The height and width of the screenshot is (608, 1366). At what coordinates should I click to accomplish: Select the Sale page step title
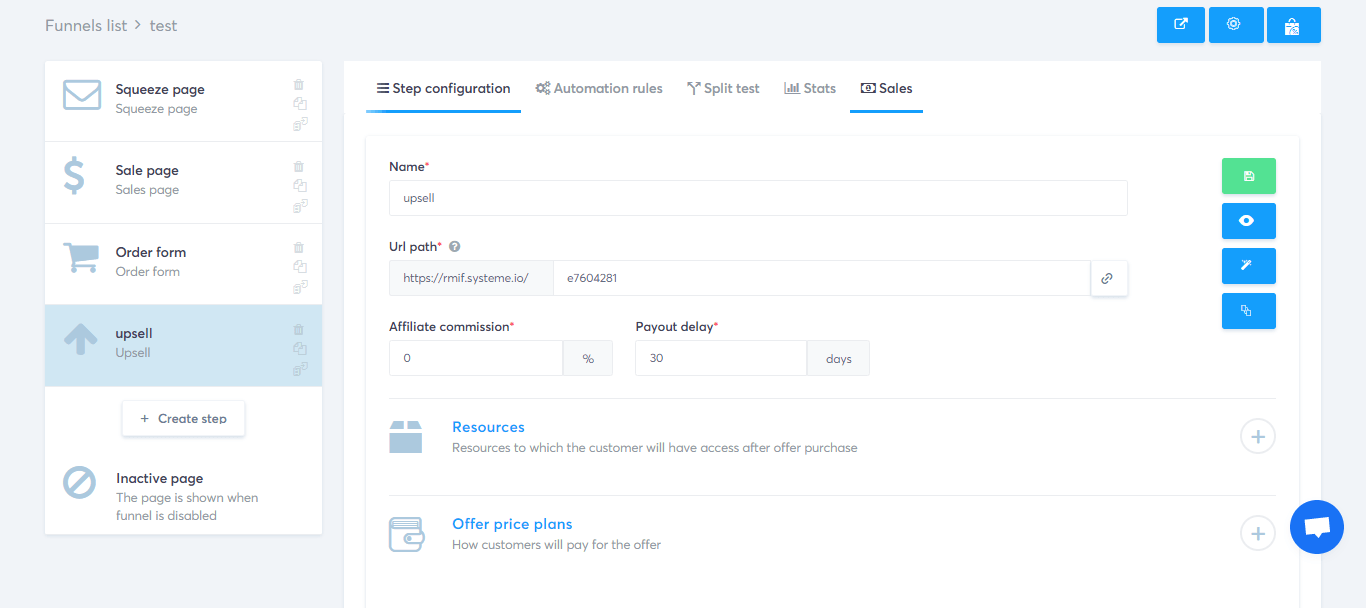point(147,171)
